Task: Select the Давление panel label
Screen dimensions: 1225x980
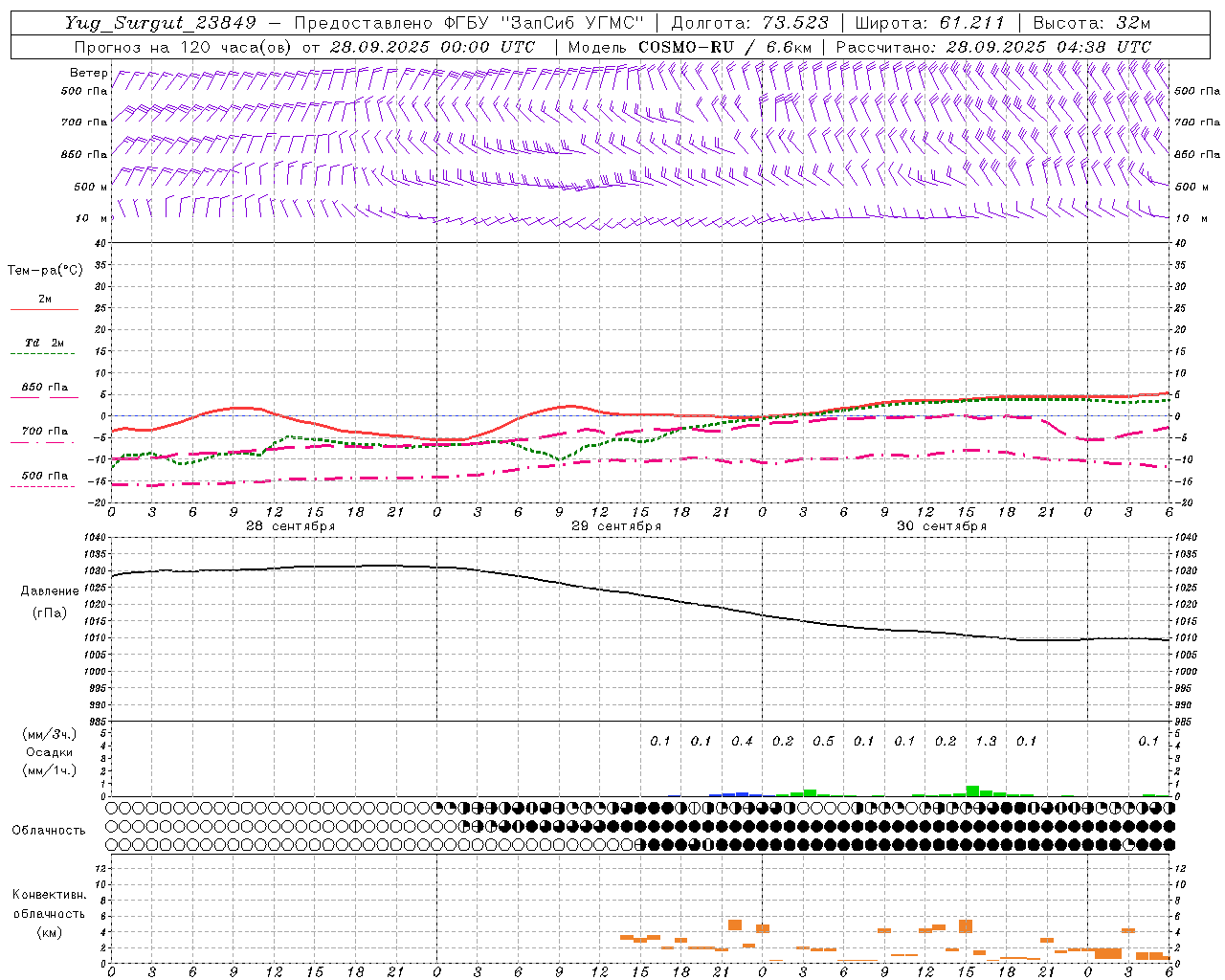Action: click(50, 591)
